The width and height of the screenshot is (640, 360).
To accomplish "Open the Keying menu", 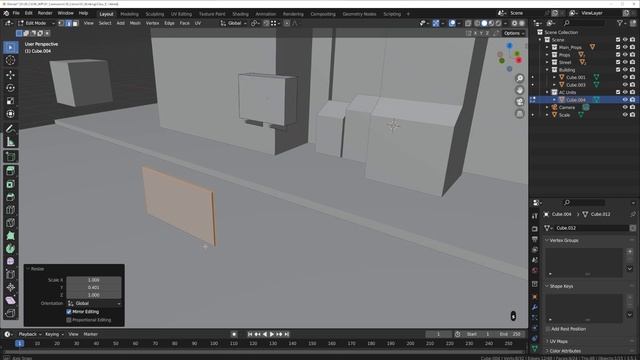I will tap(54, 334).
